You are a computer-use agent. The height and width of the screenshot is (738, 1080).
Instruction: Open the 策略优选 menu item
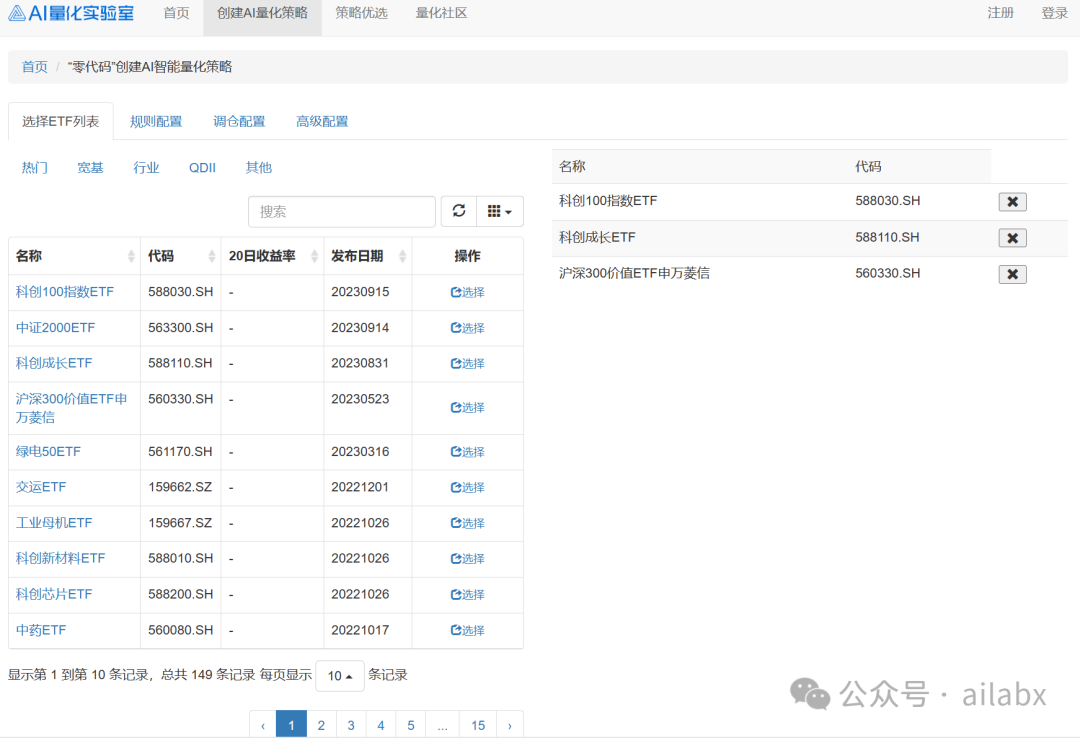[x=361, y=14]
